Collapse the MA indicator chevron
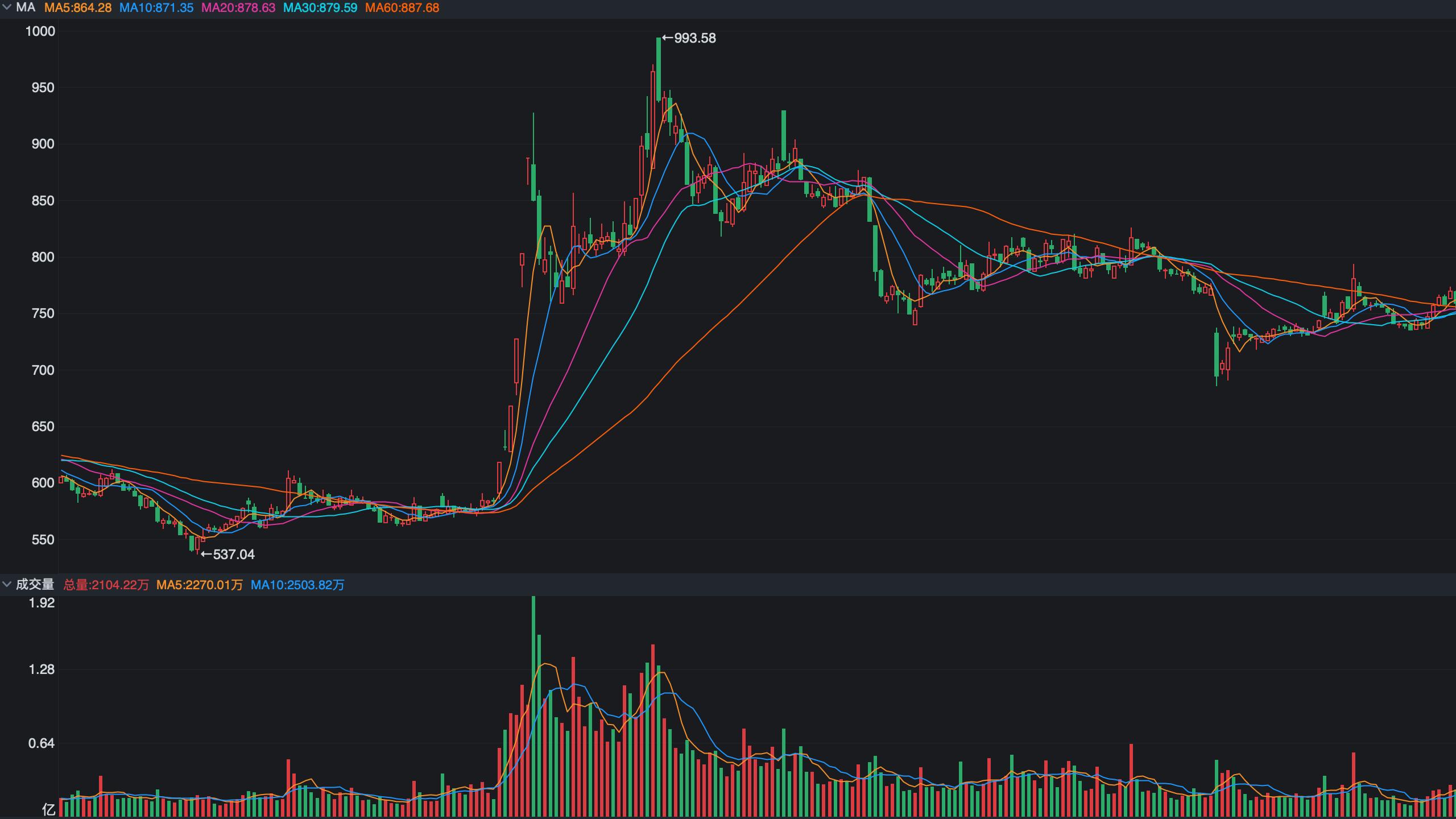This screenshot has height=819, width=1456. (7, 8)
